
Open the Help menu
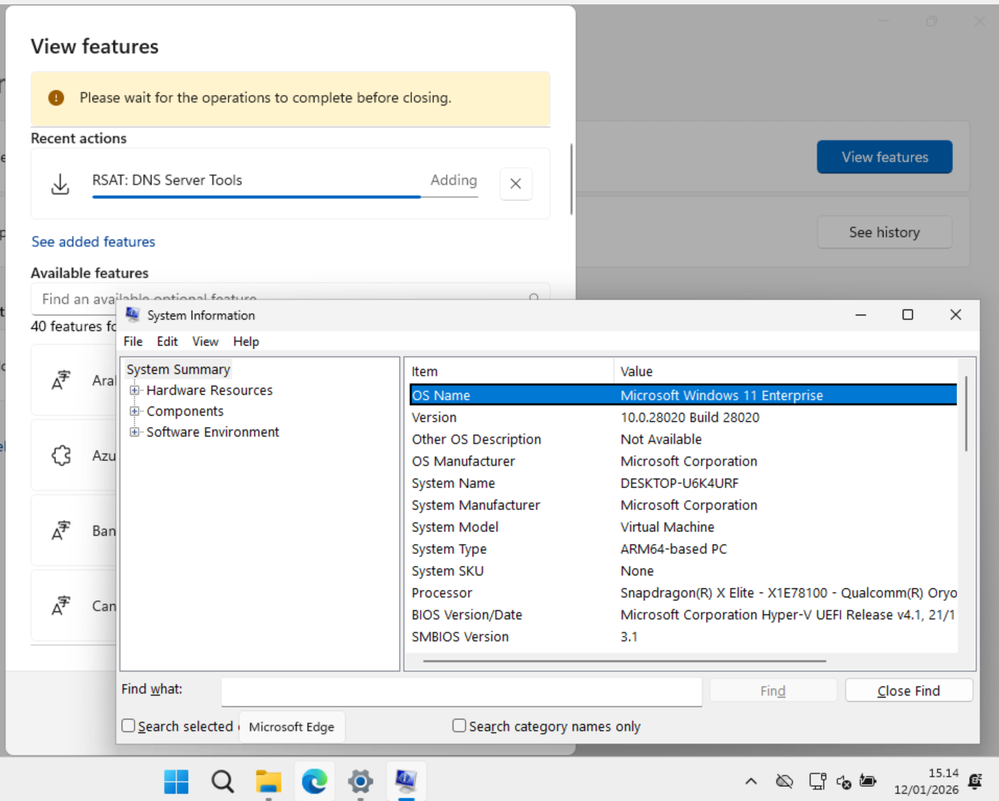(246, 342)
